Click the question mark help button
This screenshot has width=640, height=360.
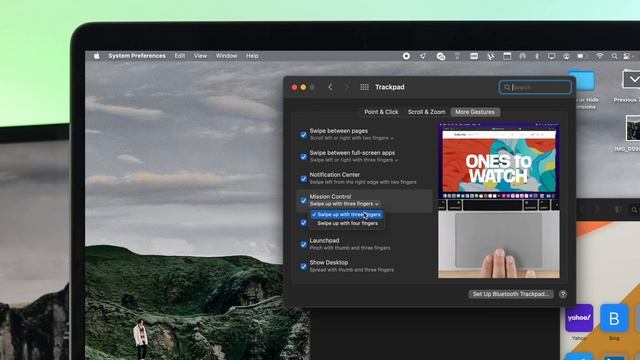click(x=563, y=294)
